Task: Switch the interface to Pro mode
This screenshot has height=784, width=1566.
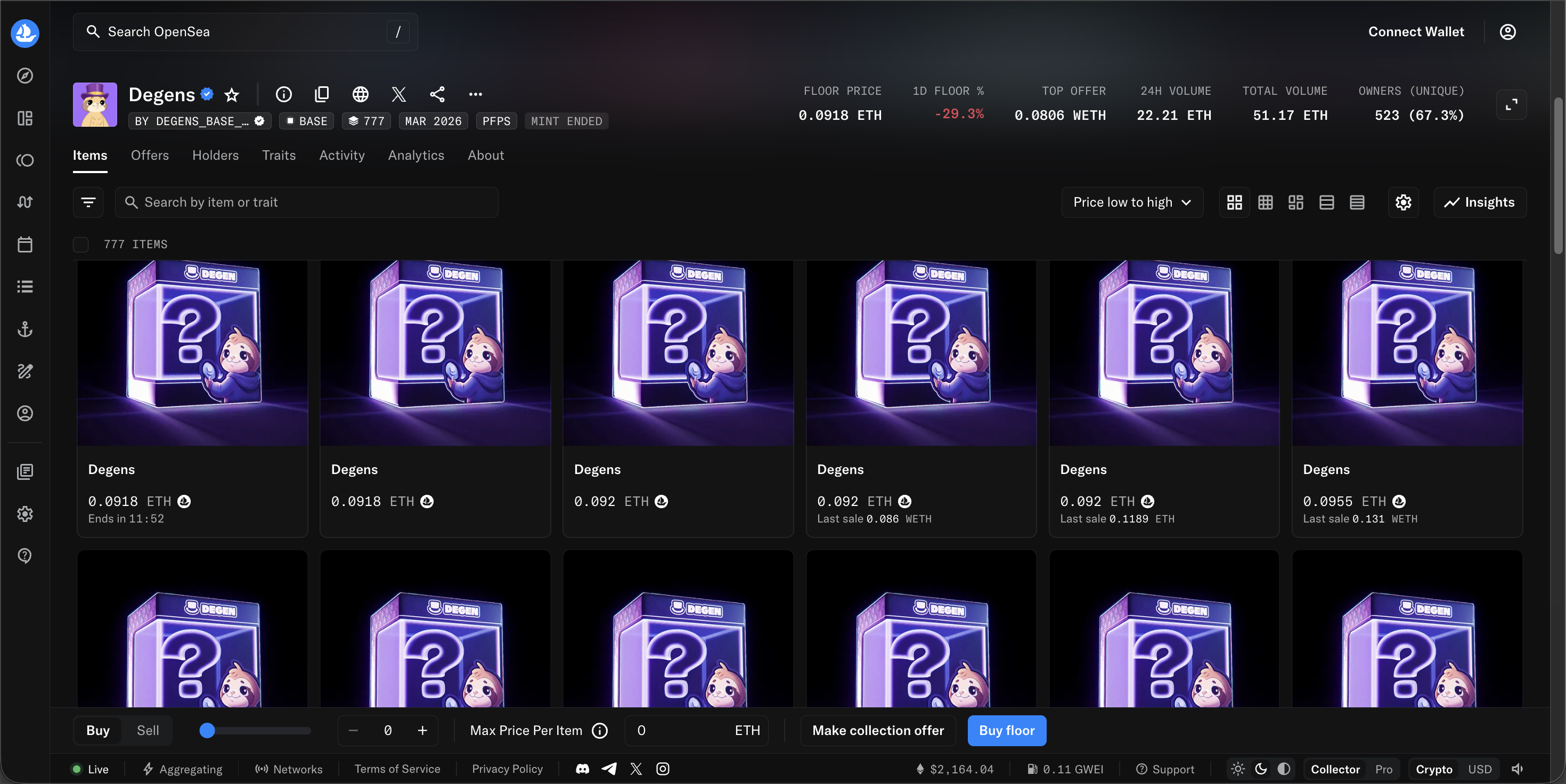Action: 1384,769
